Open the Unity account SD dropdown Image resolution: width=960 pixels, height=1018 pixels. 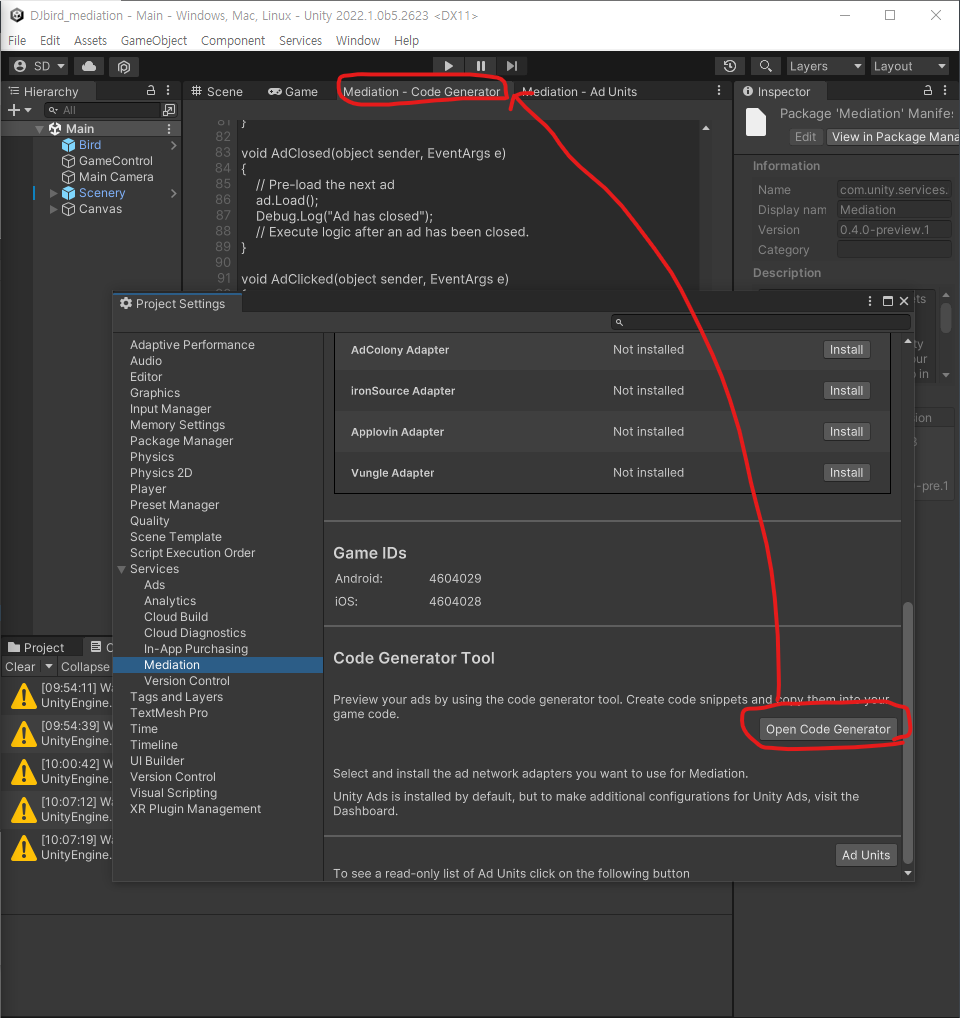(40, 66)
